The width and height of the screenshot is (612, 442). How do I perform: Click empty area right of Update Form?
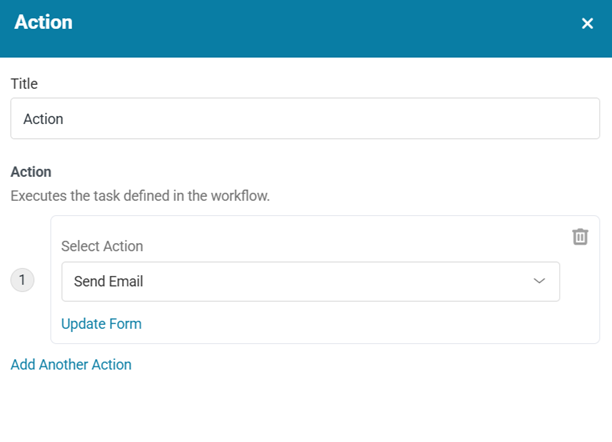click(350, 324)
